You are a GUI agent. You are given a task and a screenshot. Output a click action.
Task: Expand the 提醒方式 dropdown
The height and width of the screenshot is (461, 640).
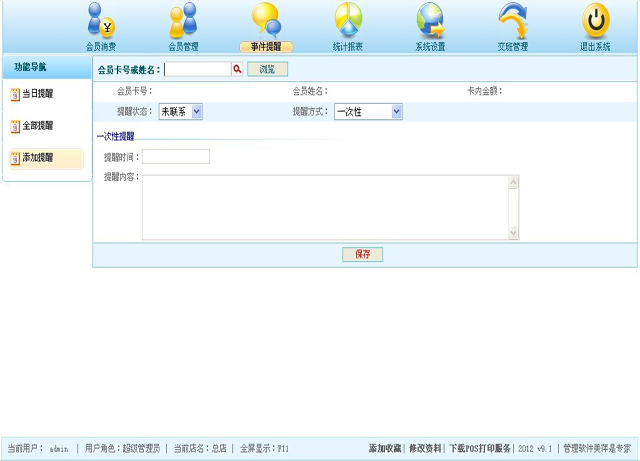click(x=397, y=112)
